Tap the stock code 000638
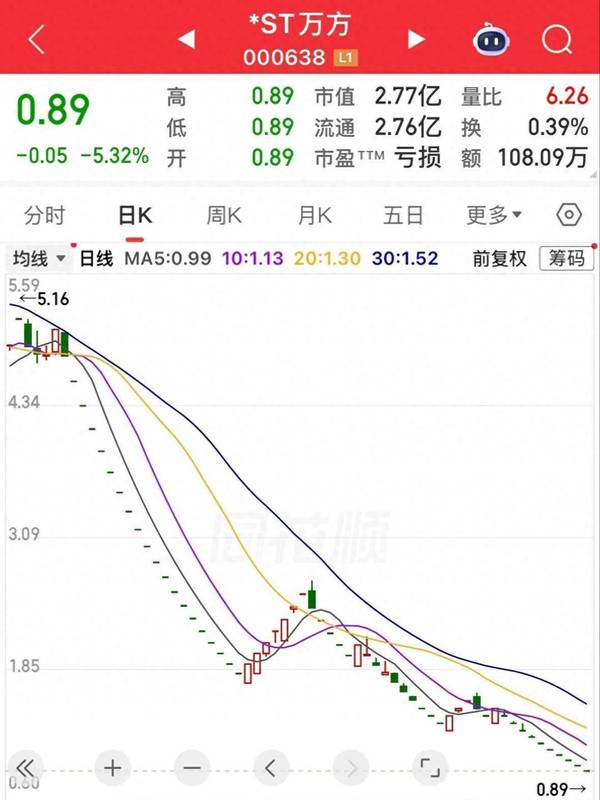Viewport: 600px width, 800px height. click(x=284, y=58)
